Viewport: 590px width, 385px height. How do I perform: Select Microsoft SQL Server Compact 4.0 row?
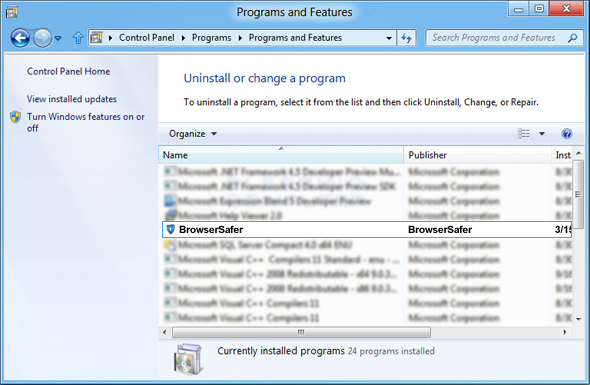tap(367, 245)
